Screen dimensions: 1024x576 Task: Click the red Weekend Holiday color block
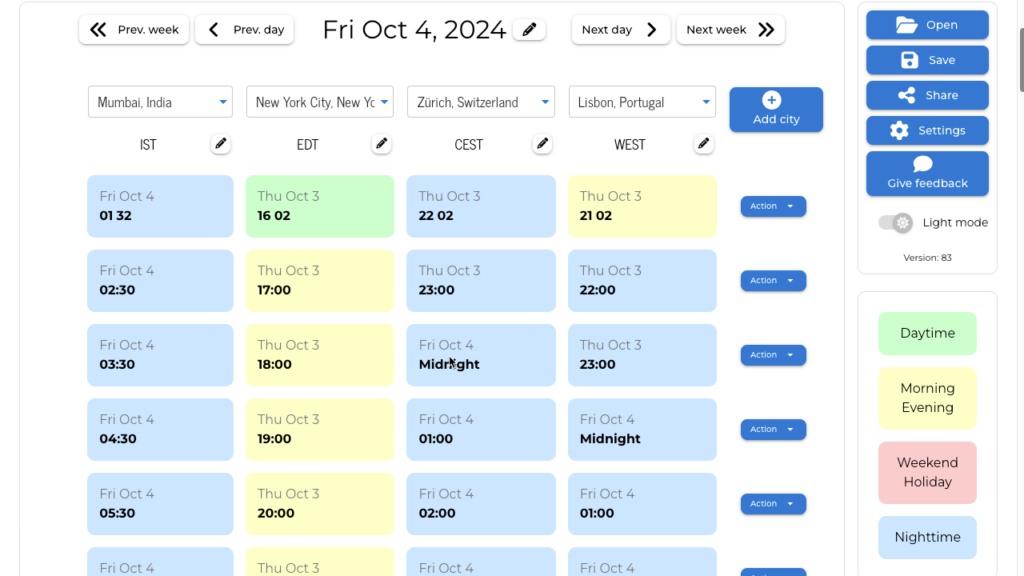point(927,470)
